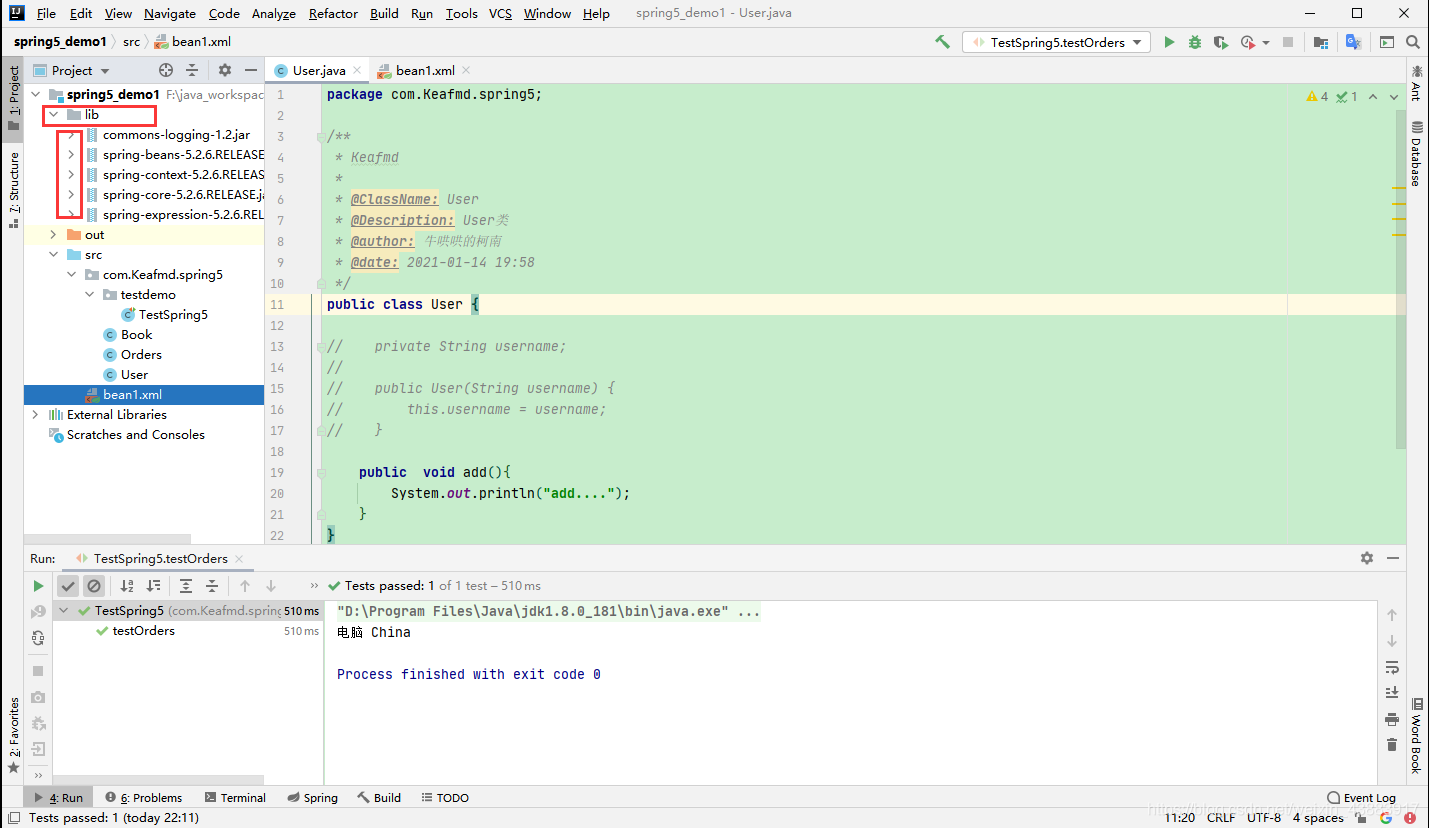Screen dimensions: 1429x828
Task: Open the TODO tool window
Action: pyautogui.click(x=445, y=798)
